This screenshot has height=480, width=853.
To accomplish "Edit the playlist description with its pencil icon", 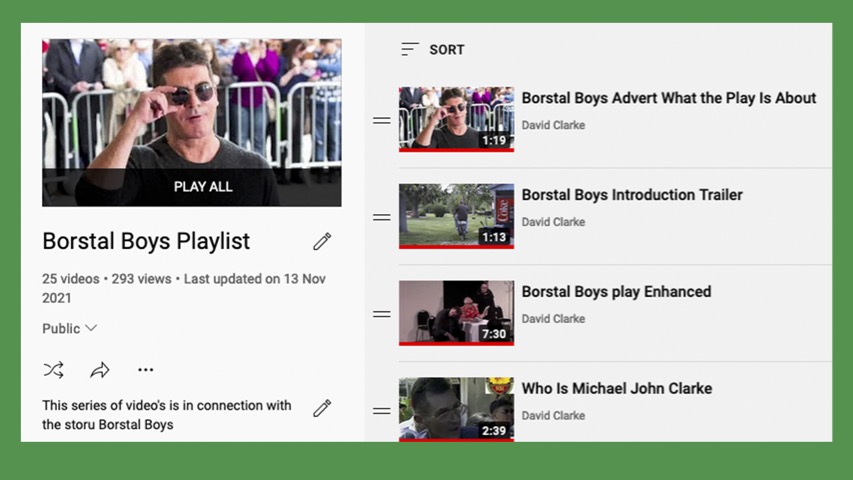I will (x=322, y=408).
